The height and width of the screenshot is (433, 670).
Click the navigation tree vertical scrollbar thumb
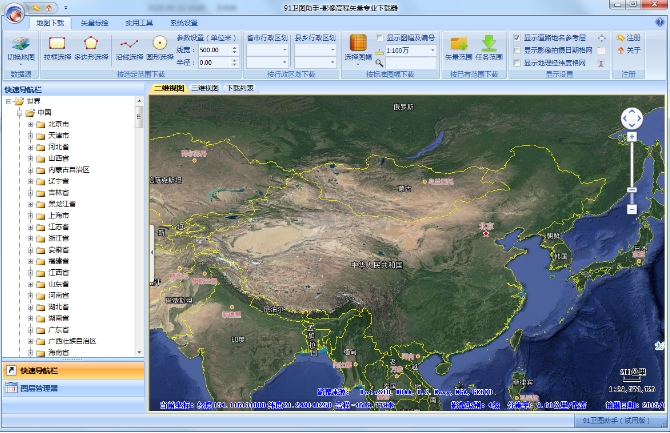139,117
